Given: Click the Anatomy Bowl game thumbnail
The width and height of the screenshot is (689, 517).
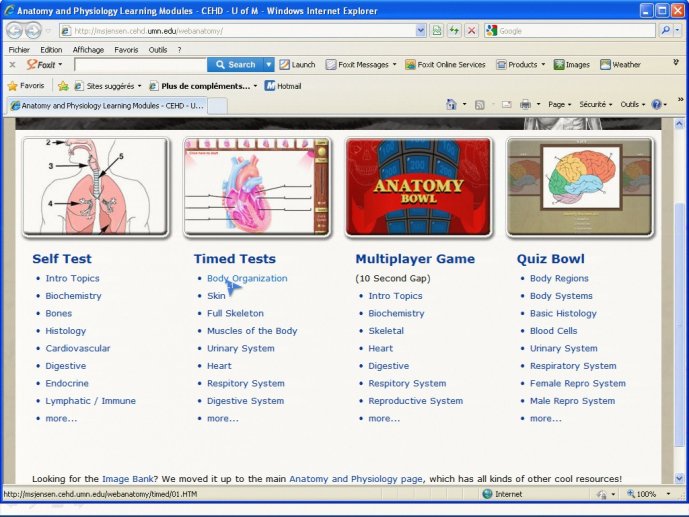Looking at the screenshot, I should [x=419, y=188].
